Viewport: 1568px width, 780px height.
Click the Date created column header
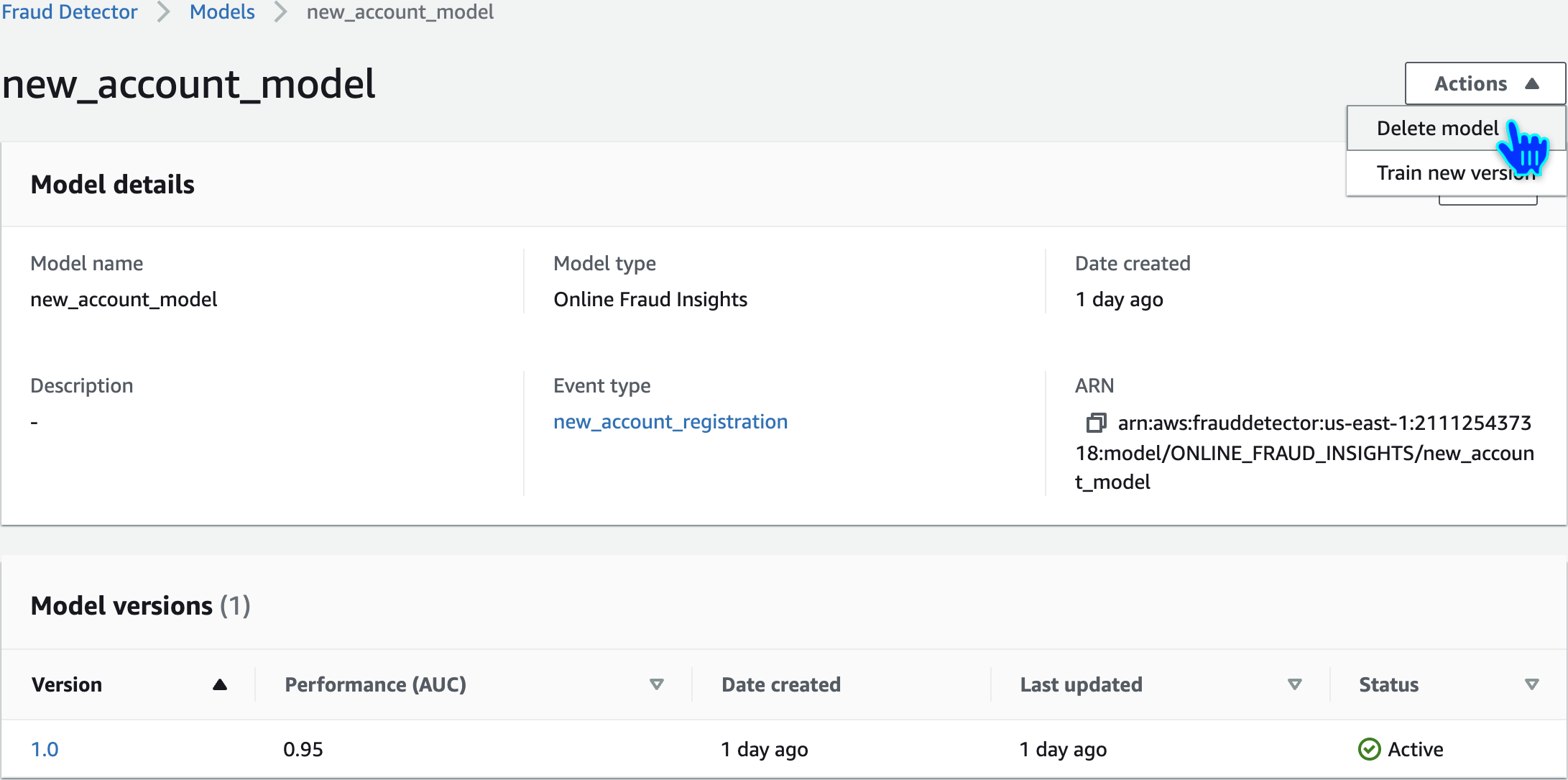[780, 684]
